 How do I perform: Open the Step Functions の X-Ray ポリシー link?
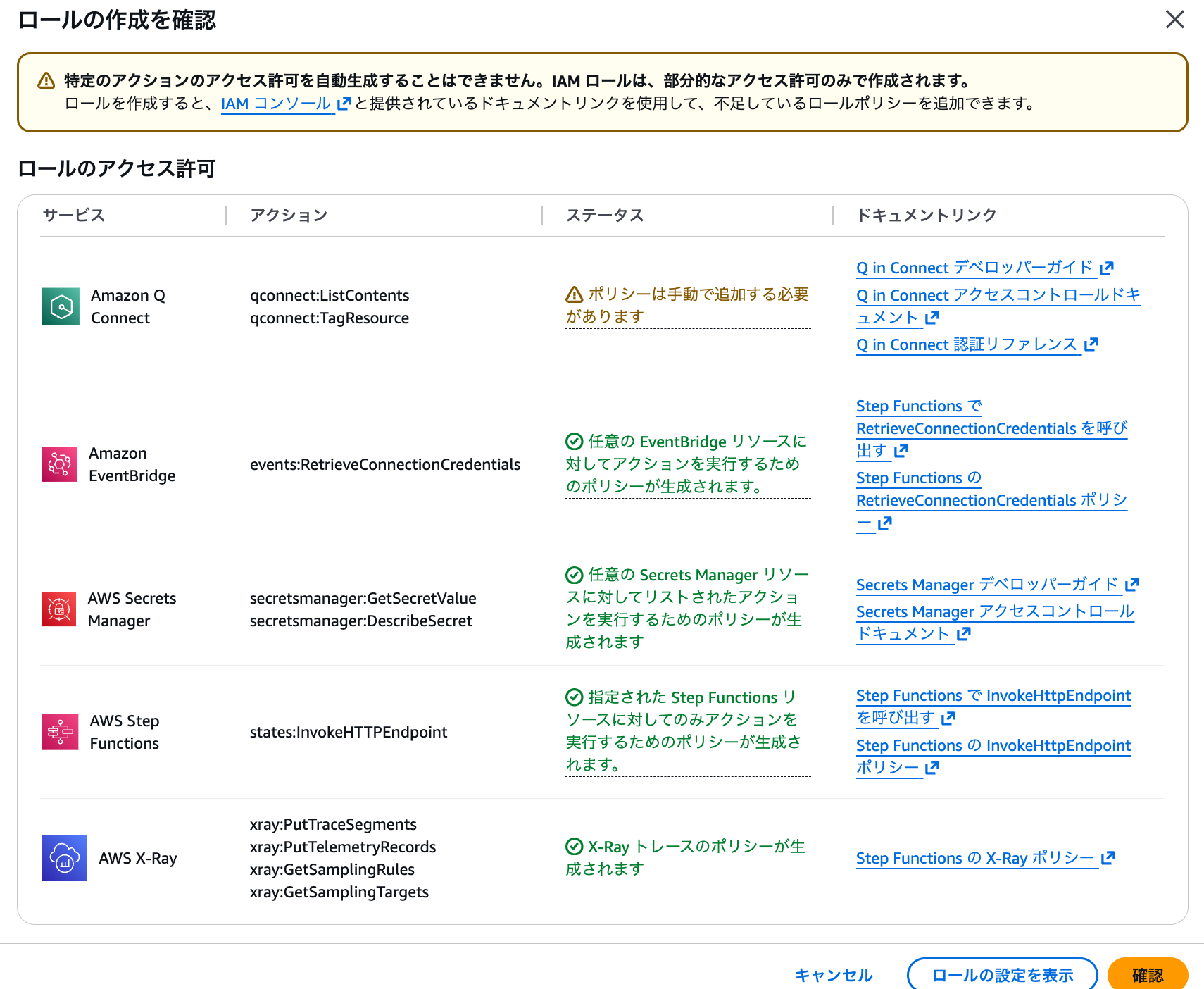pos(976,858)
